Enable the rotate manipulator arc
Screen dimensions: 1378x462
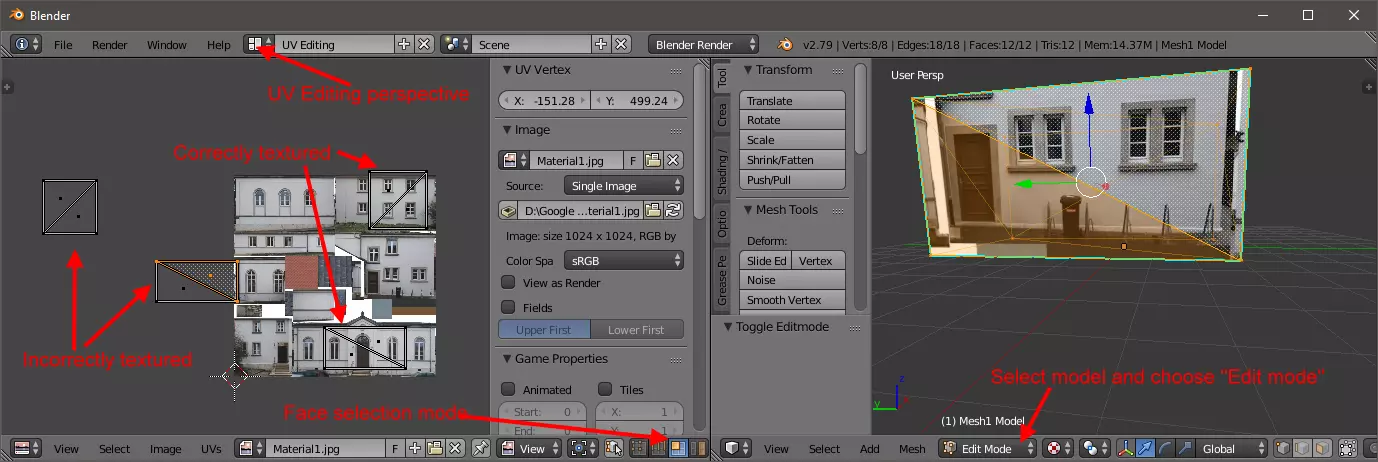pos(1166,449)
